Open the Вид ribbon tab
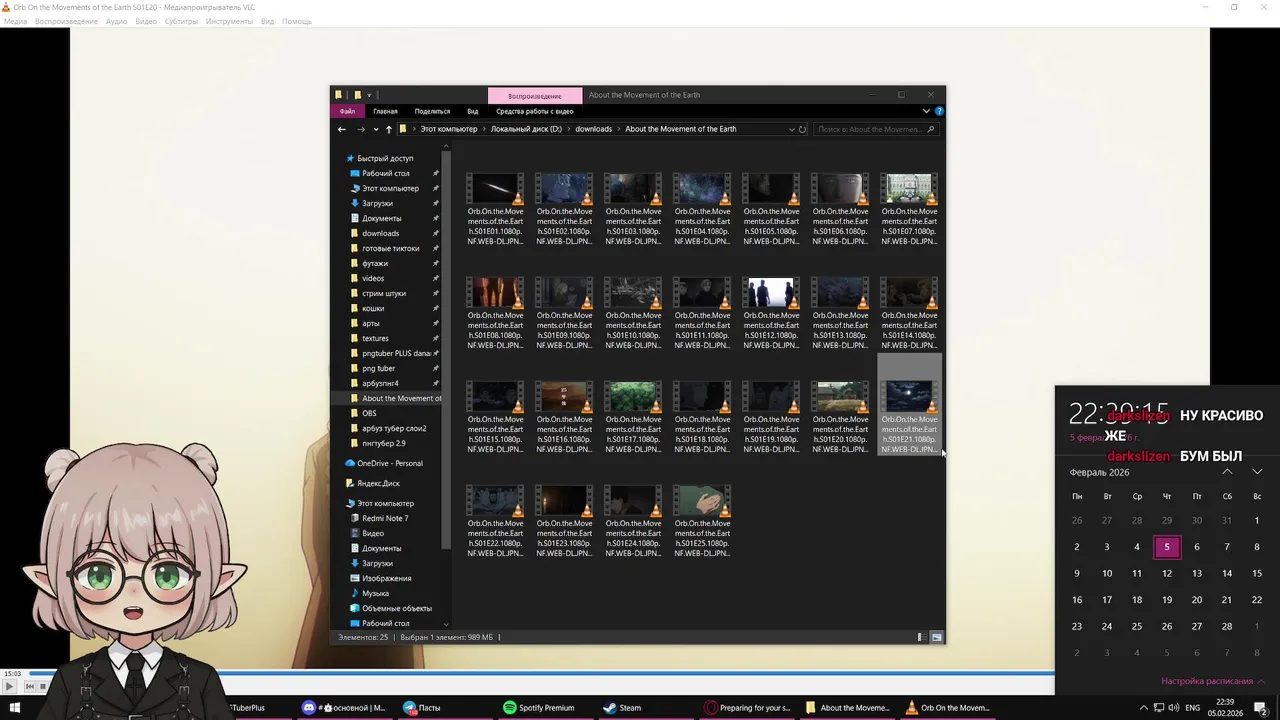The width and height of the screenshot is (1280, 720). pos(473,111)
